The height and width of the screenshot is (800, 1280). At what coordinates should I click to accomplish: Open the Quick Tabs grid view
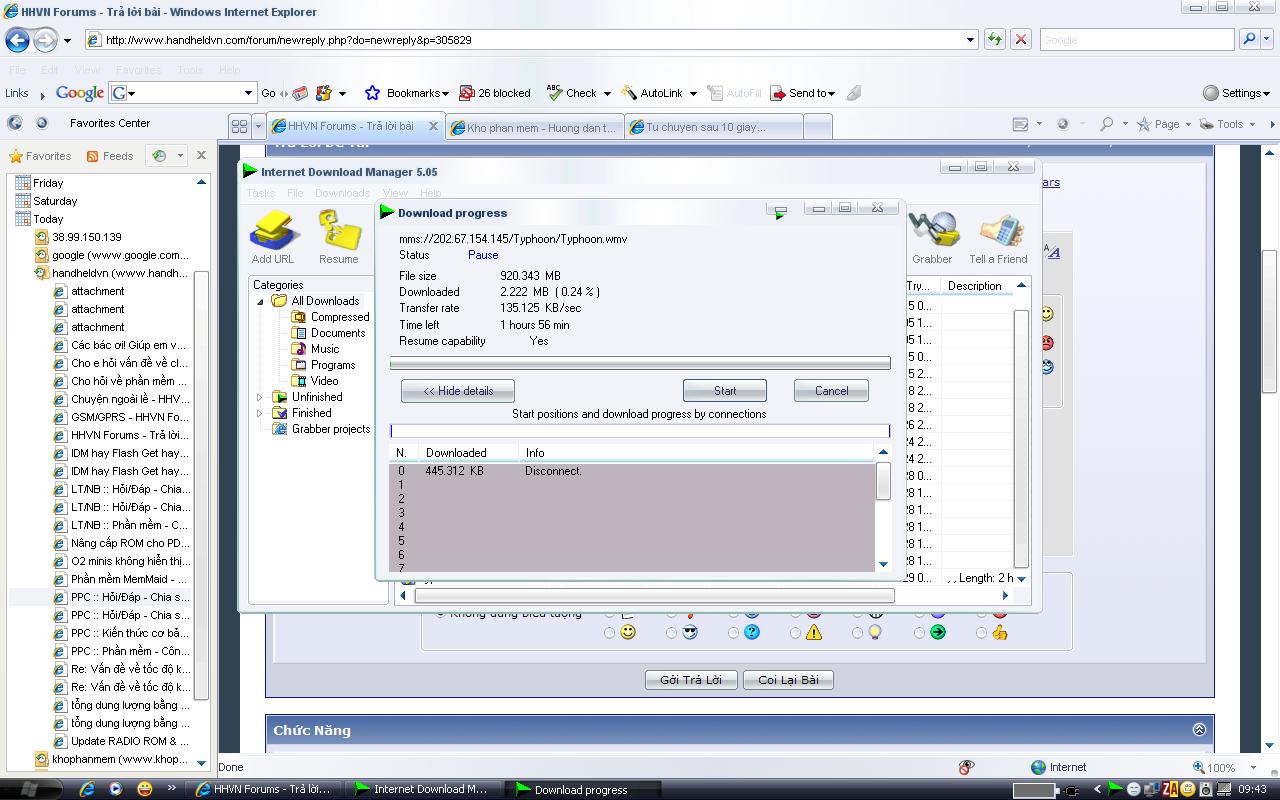[x=239, y=126]
